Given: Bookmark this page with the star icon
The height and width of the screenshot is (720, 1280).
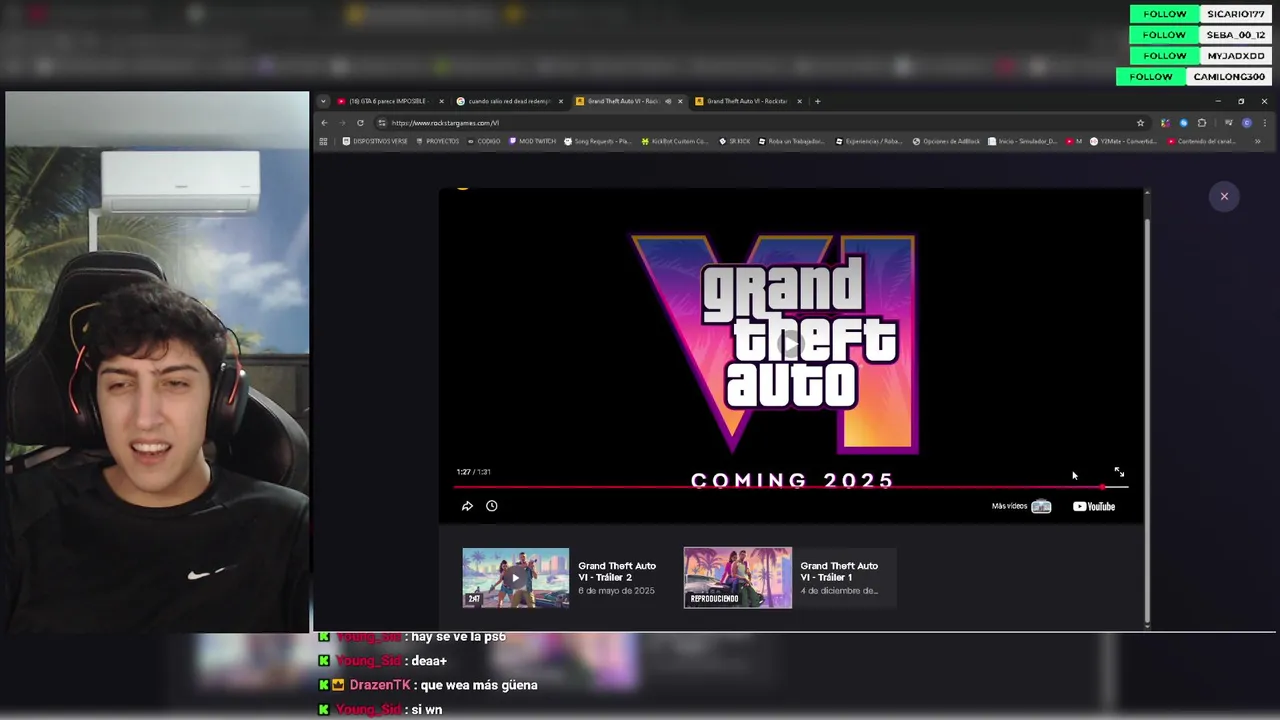Looking at the screenshot, I should click(1140, 123).
